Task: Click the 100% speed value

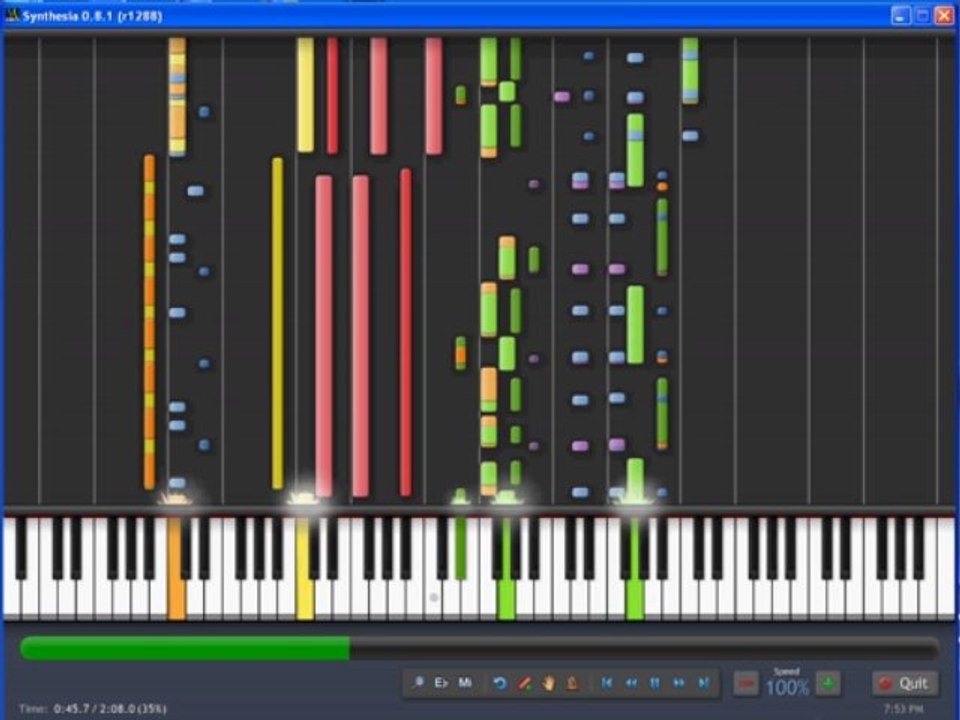Action: [x=787, y=688]
